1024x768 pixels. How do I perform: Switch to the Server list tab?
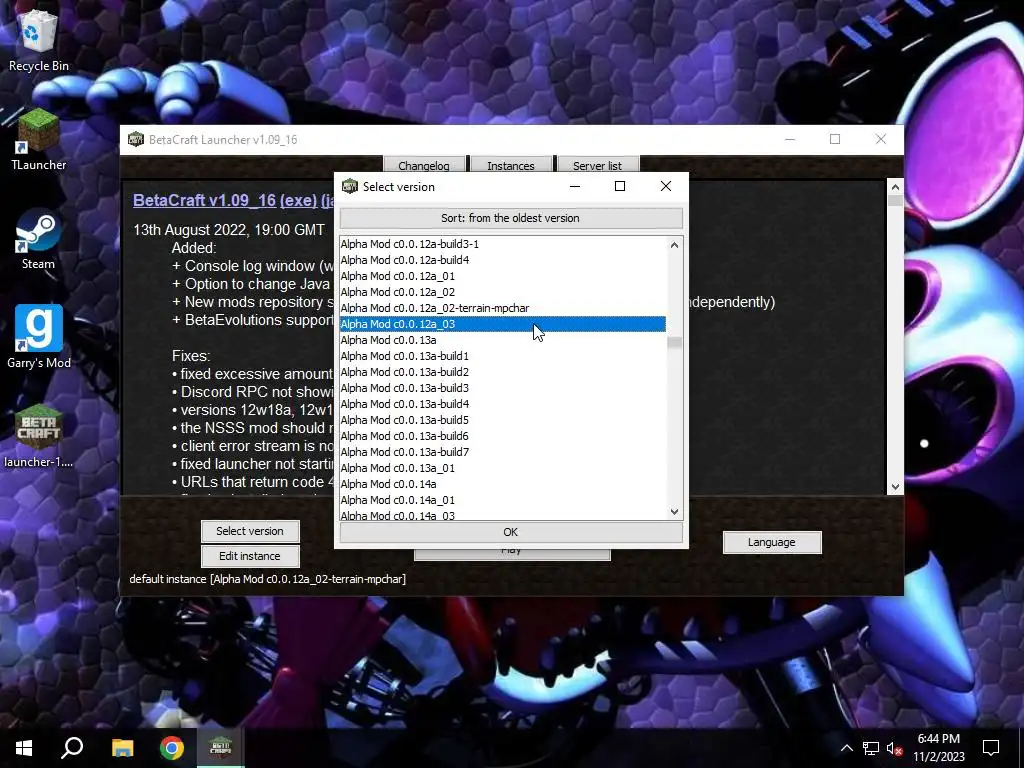[x=598, y=165]
